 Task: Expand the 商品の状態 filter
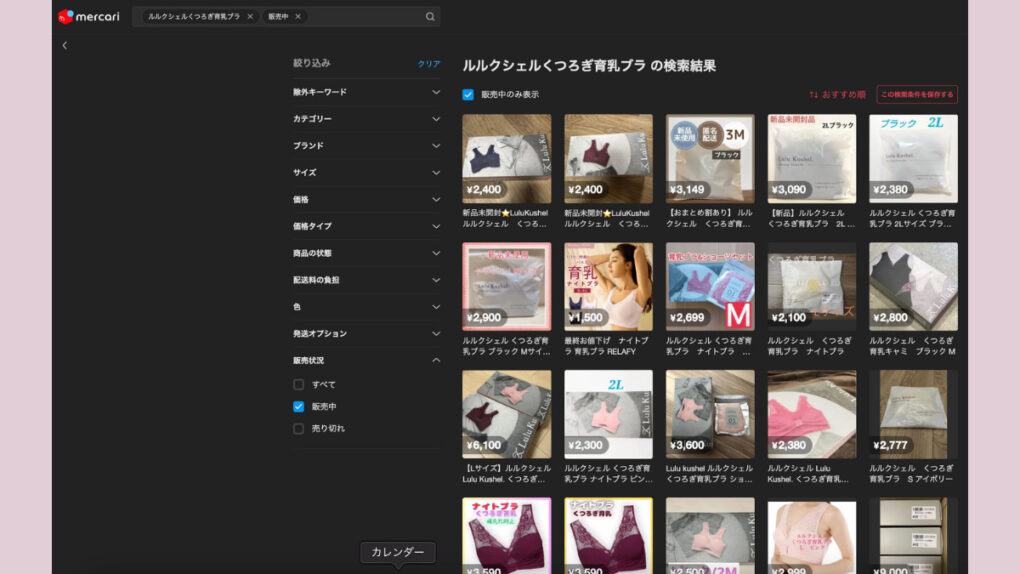pos(366,253)
